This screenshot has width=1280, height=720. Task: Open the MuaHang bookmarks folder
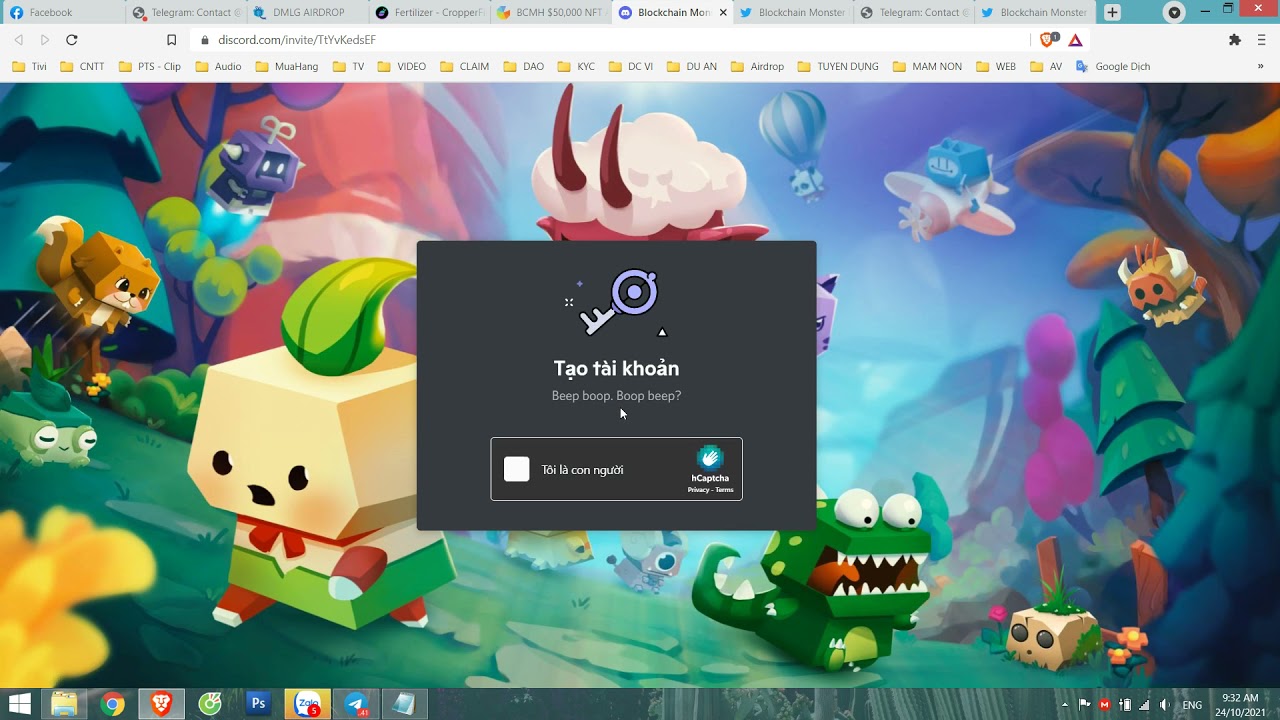click(x=288, y=67)
